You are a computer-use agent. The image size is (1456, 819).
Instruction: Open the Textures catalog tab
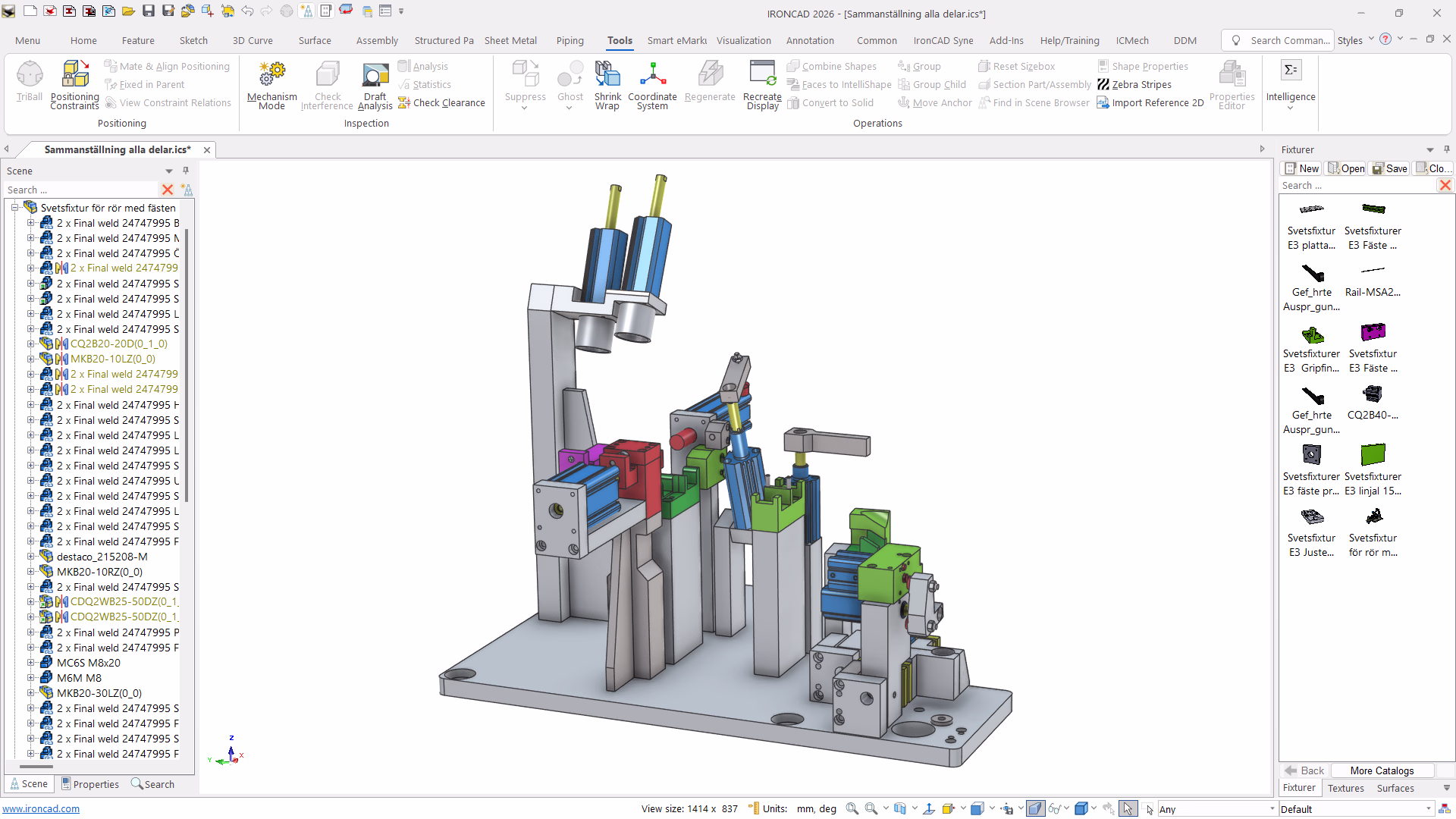[x=1345, y=789]
